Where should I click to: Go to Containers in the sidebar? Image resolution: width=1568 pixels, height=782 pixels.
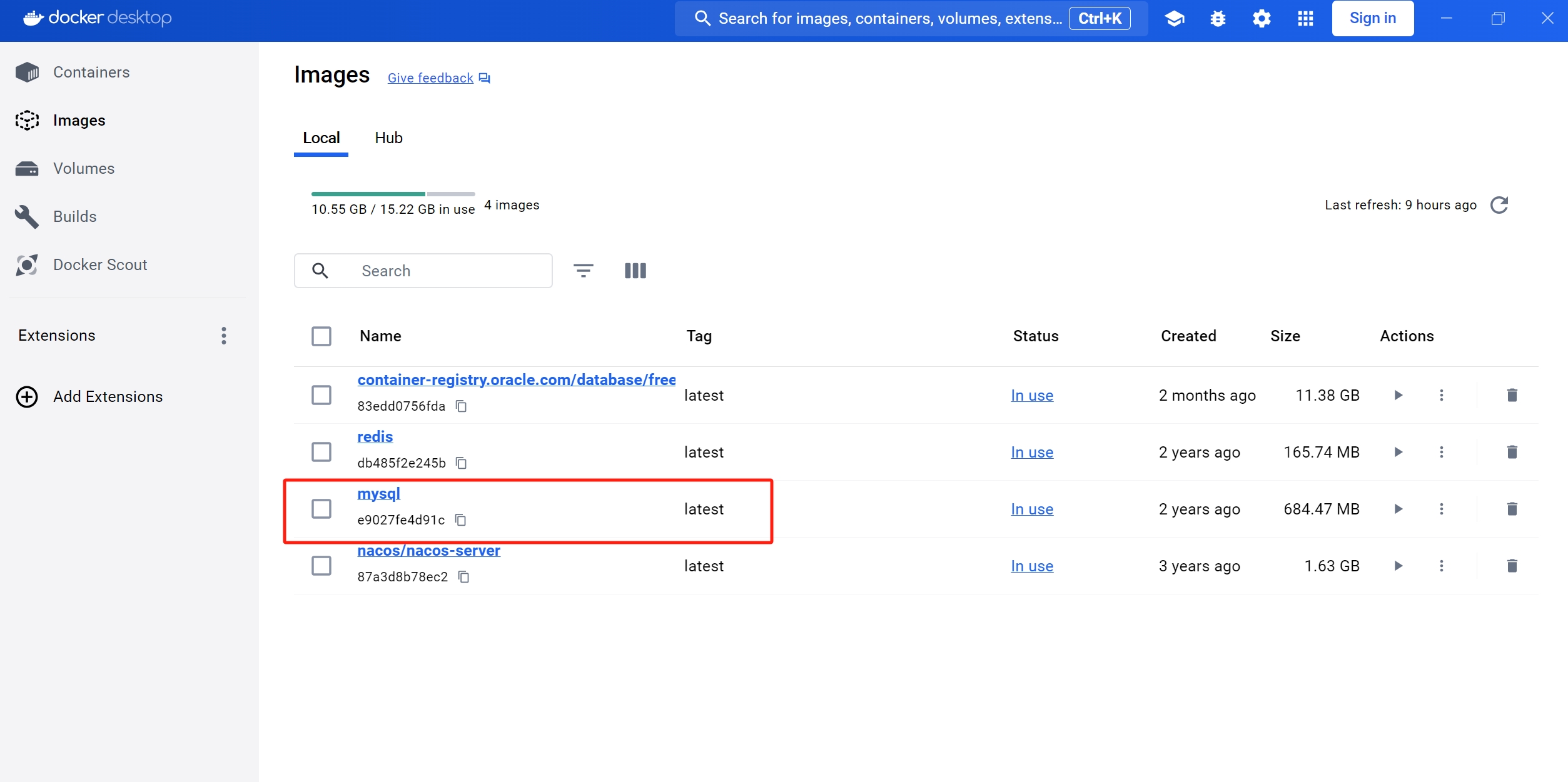[x=91, y=73]
